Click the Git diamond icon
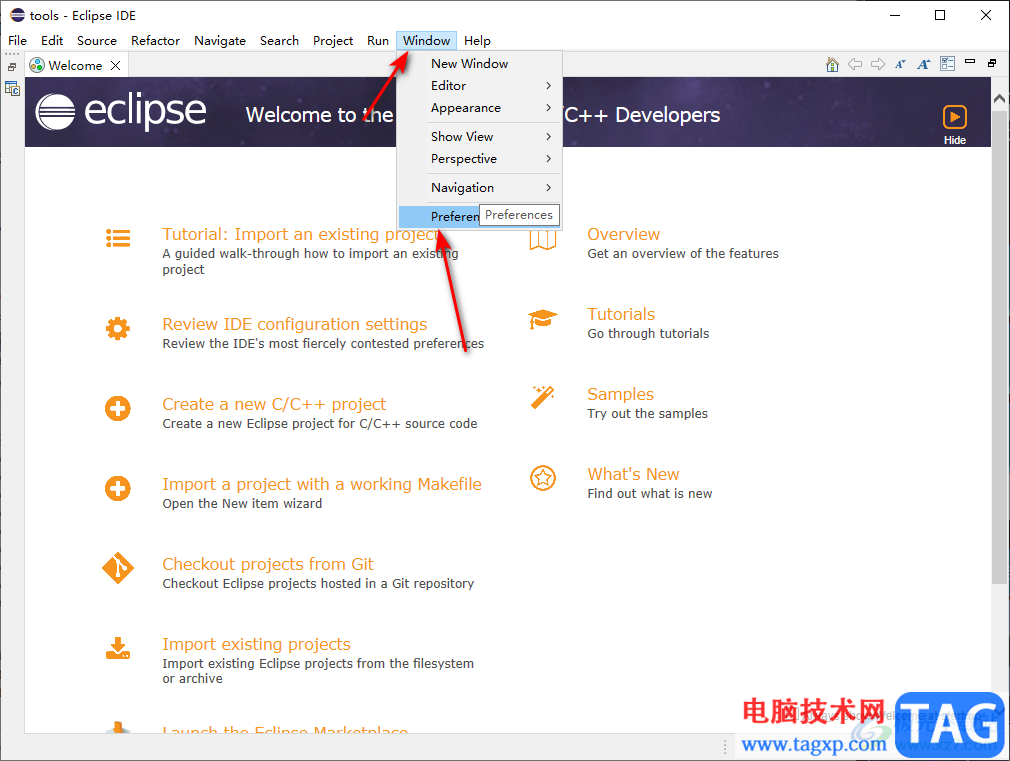This screenshot has height=761, width=1010. [118, 568]
